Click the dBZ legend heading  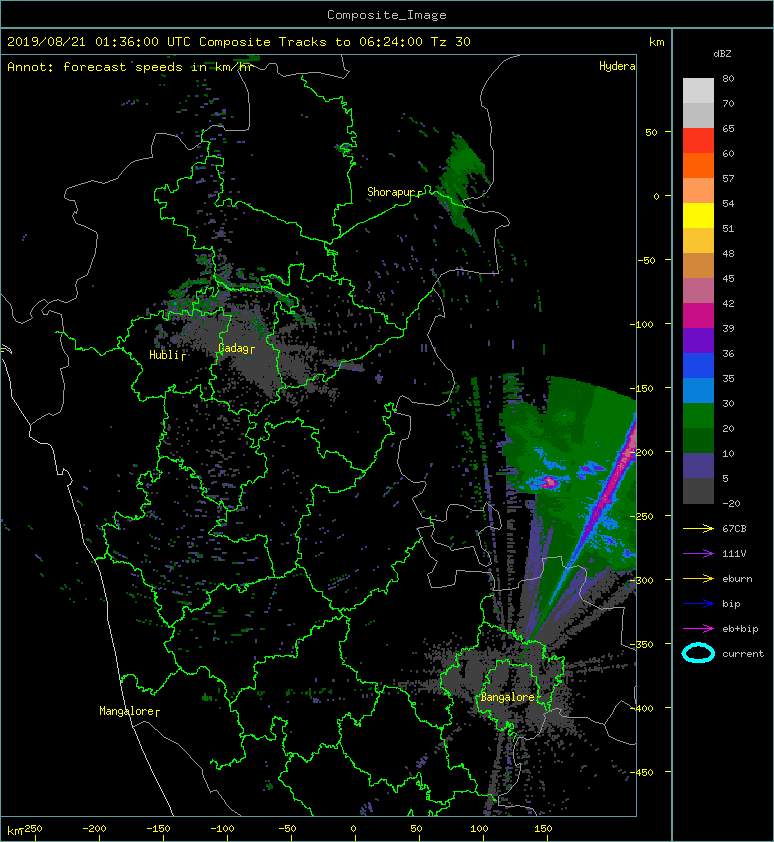click(722, 54)
